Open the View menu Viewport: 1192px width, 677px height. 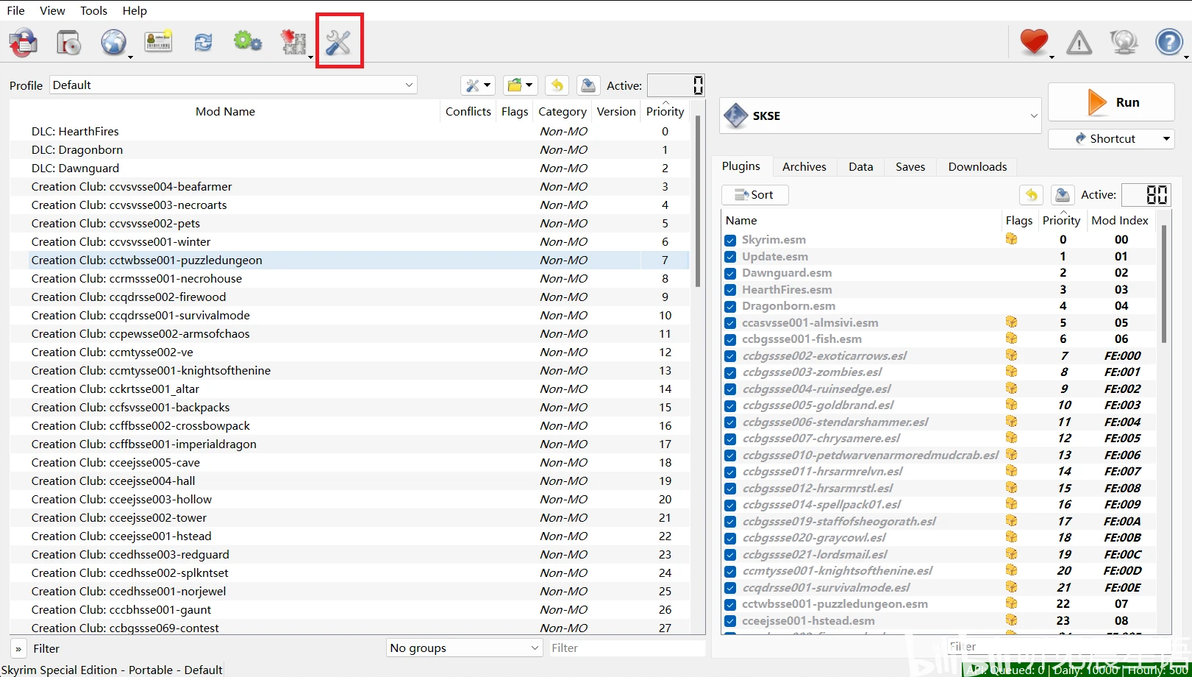click(x=52, y=11)
